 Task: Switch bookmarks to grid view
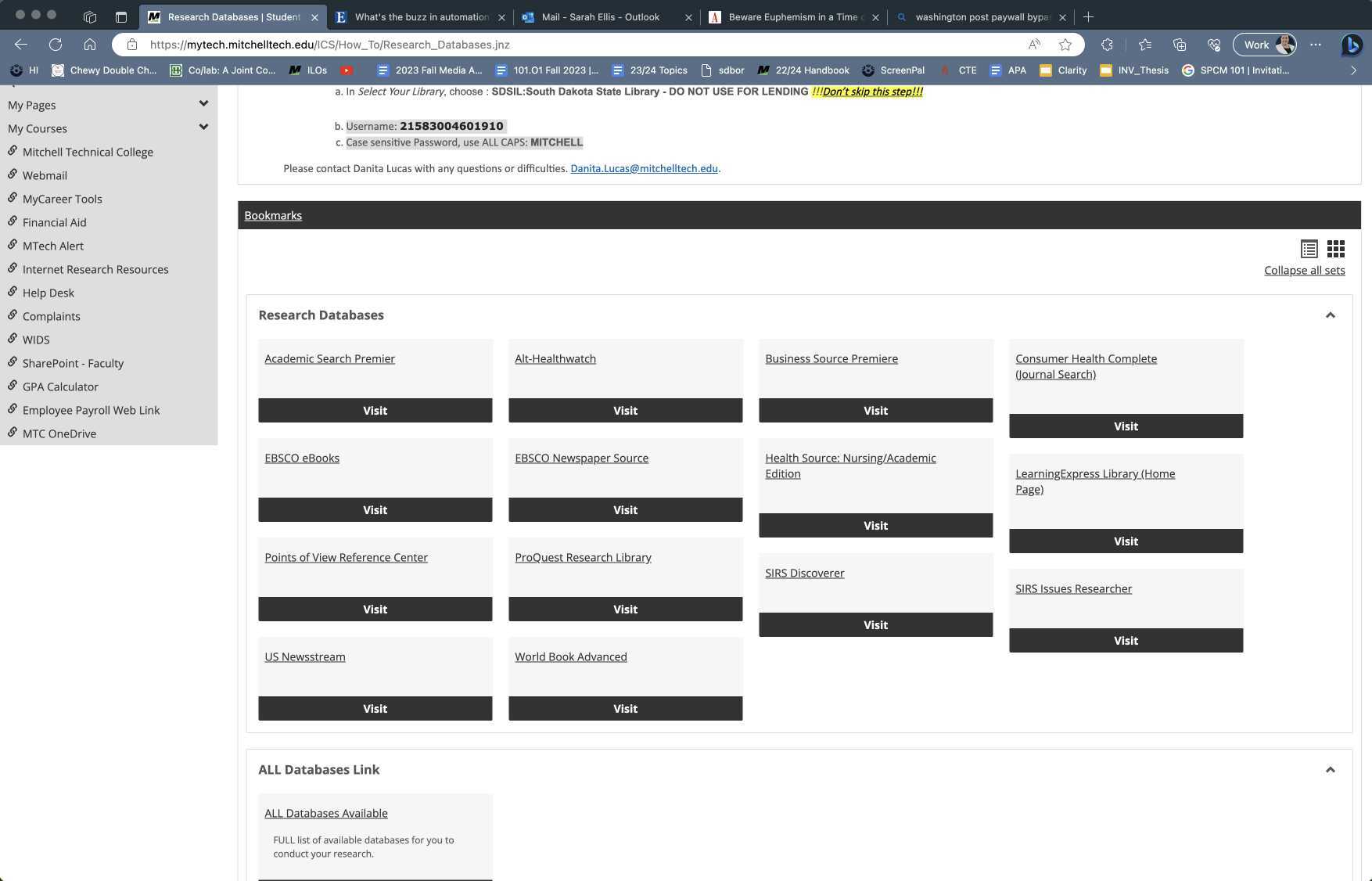point(1335,249)
